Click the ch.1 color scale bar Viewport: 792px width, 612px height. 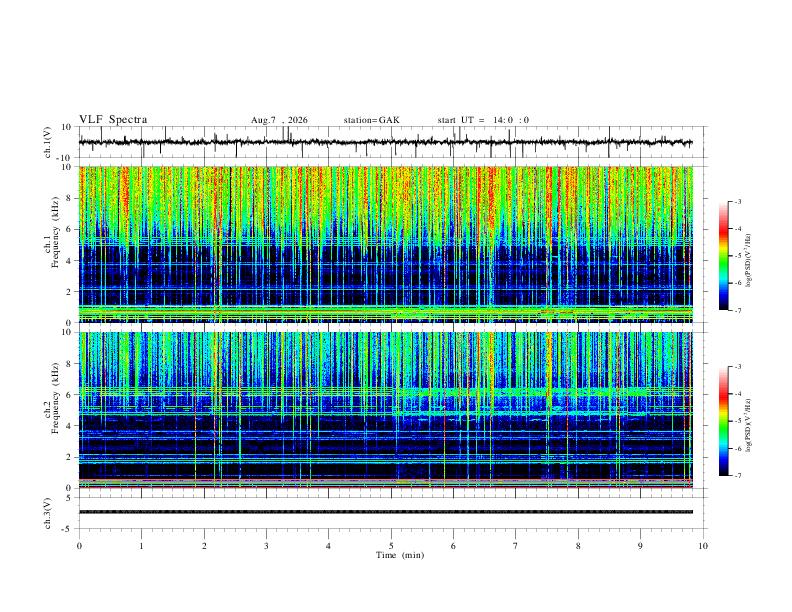point(723,256)
